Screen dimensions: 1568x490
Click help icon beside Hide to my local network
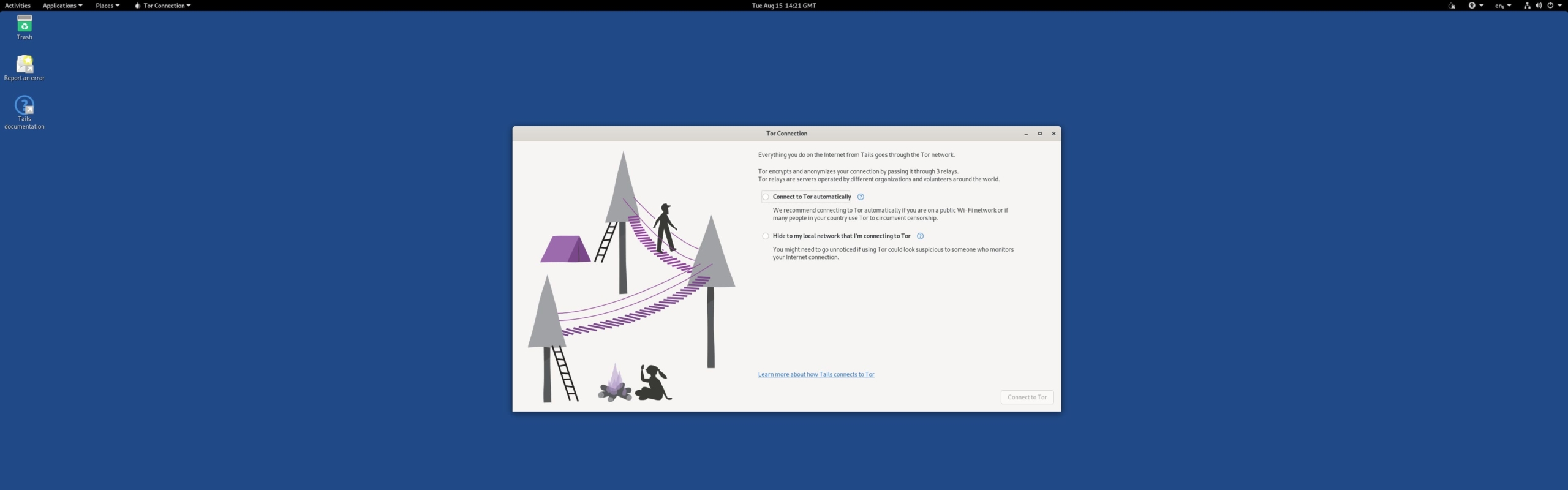(920, 236)
